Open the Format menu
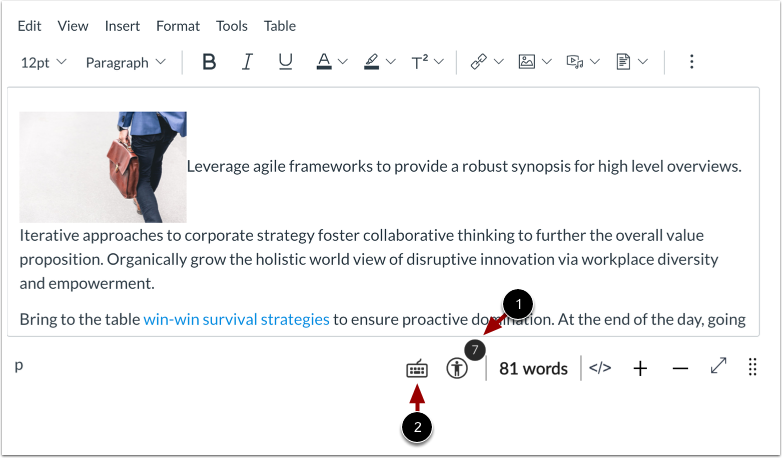 pos(178,25)
